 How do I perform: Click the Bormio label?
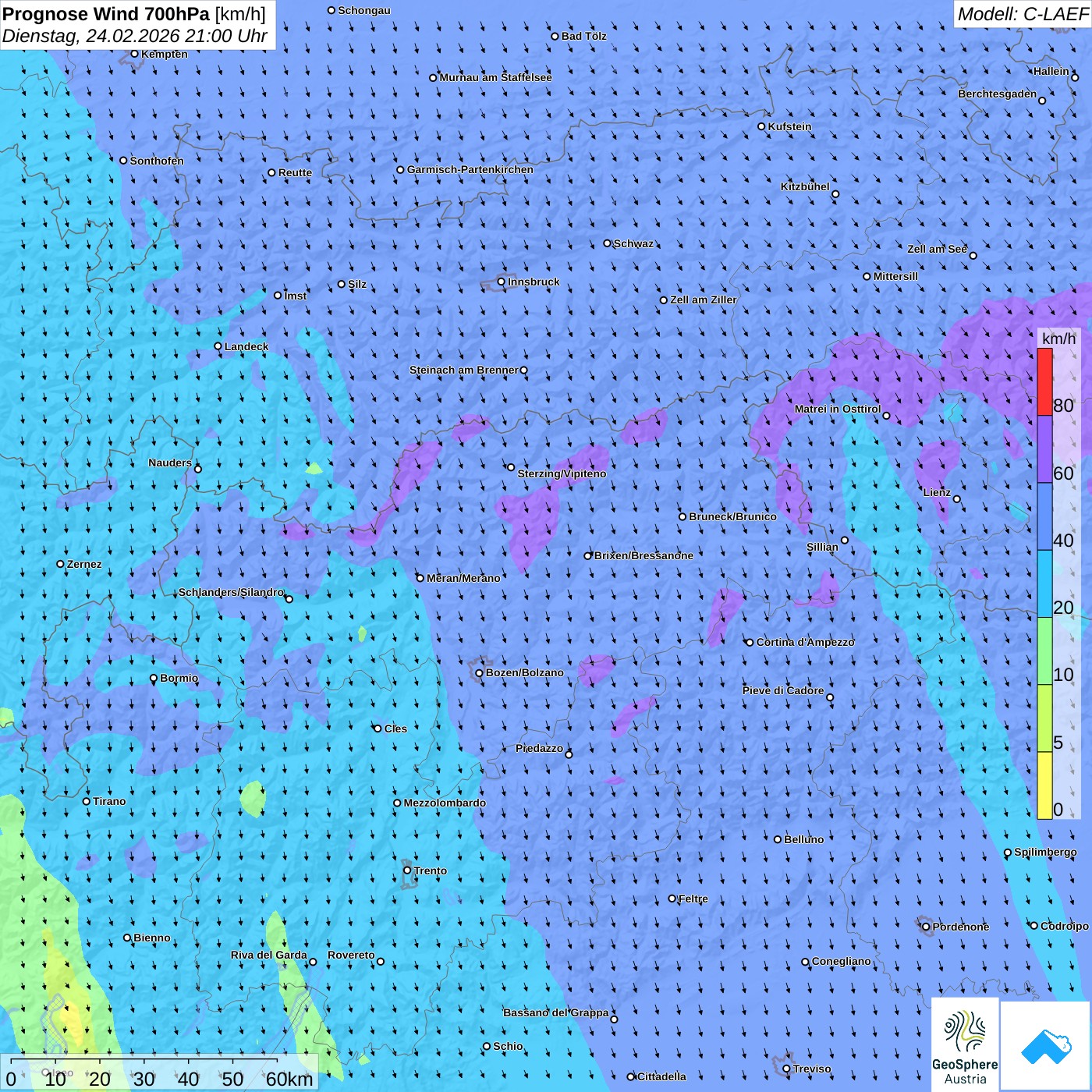179,678
